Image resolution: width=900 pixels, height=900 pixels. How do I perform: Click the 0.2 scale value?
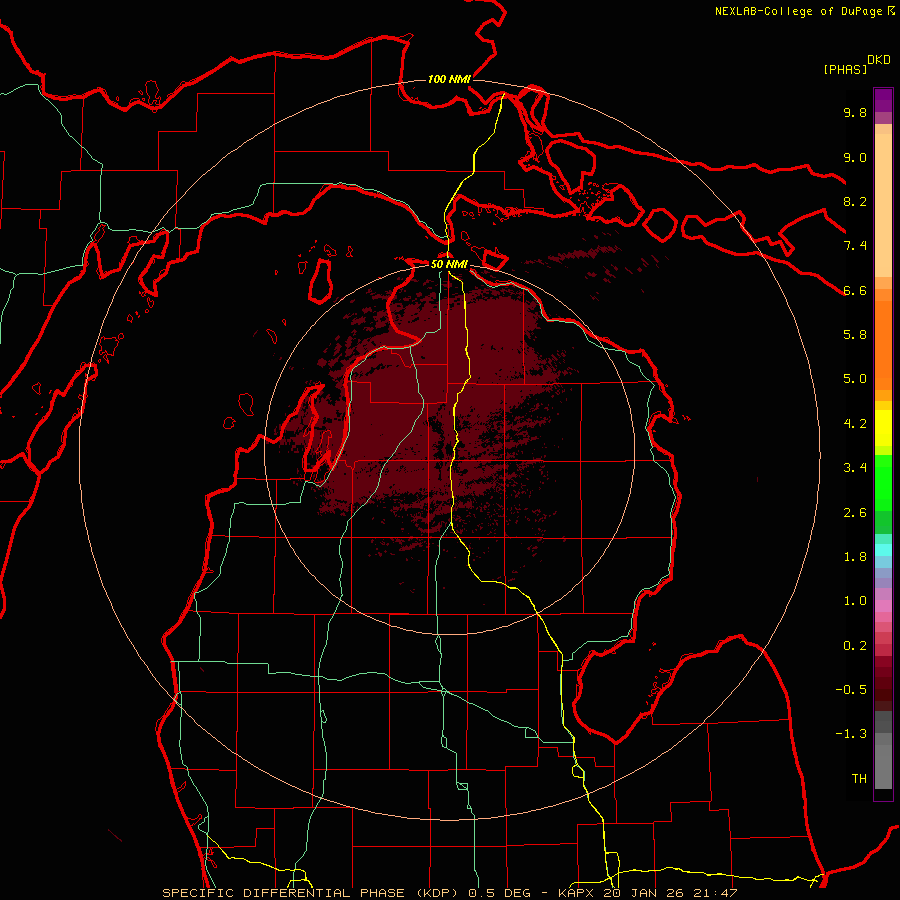click(855, 646)
